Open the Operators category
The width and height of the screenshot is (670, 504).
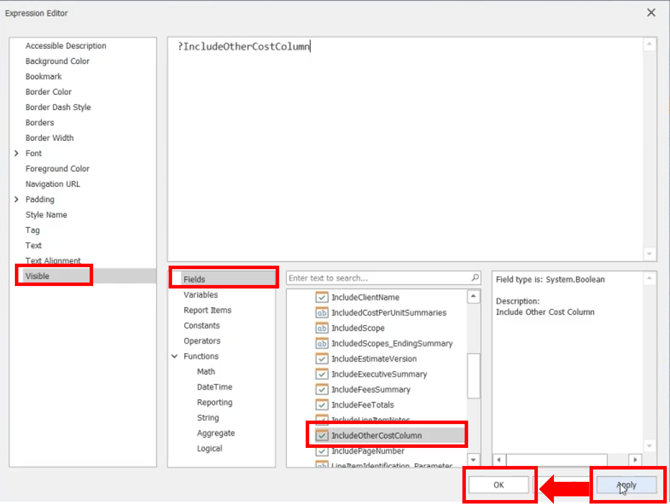[x=202, y=341]
